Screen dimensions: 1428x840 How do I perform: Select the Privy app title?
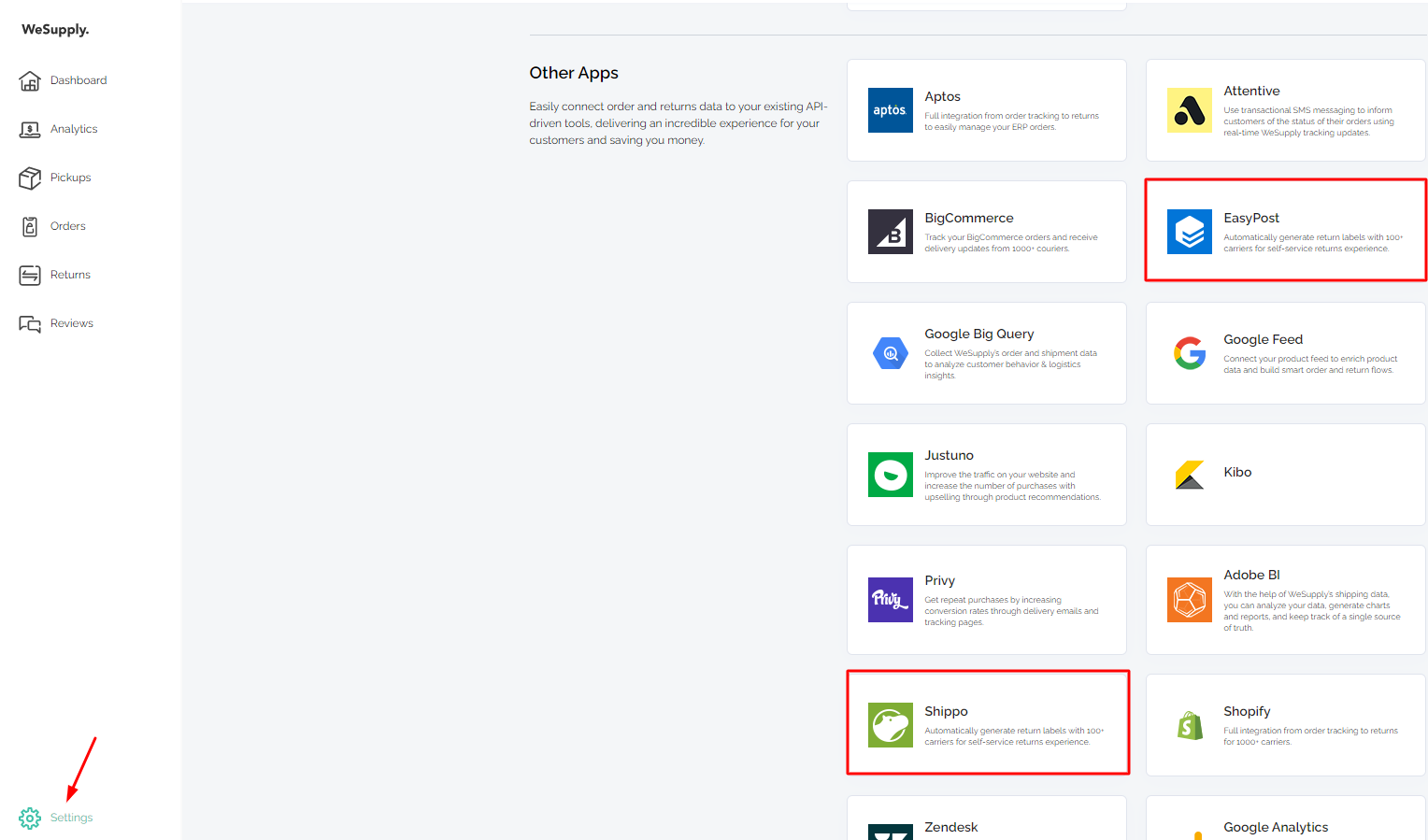[940, 580]
